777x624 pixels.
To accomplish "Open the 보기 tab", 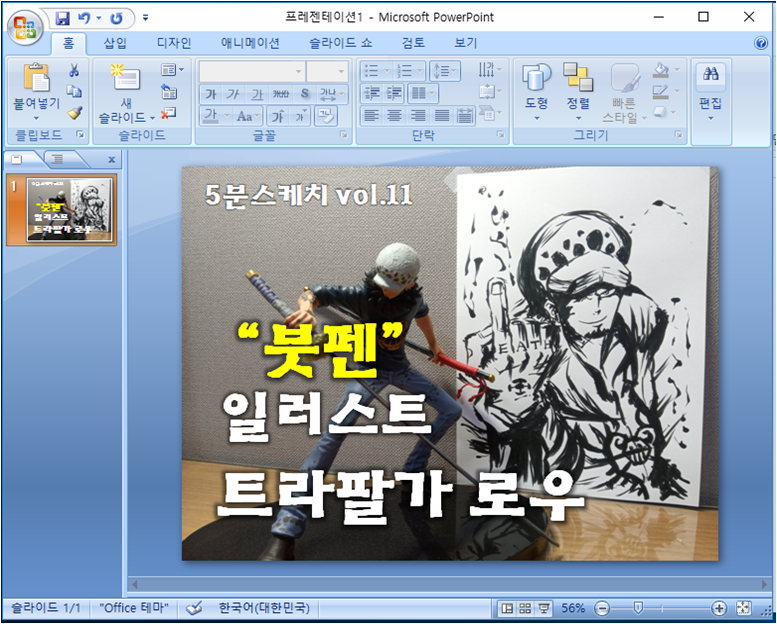I will 465,43.
